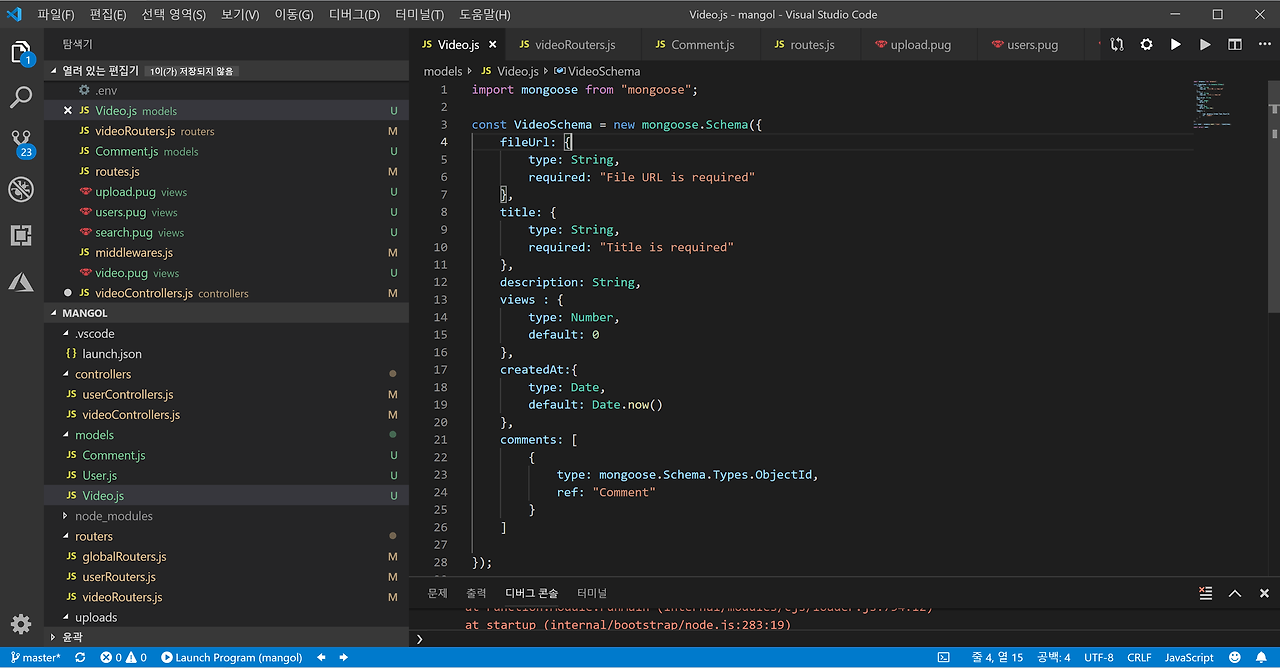Switch to the videoRouters.js editor tab
This screenshot has width=1280, height=668.
pos(574,45)
